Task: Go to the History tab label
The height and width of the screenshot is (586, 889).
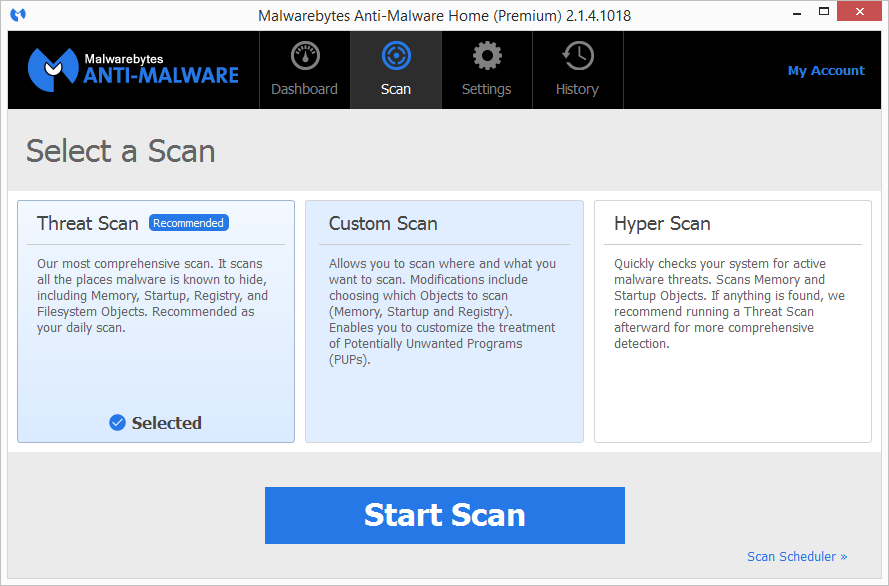Action: click(577, 89)
